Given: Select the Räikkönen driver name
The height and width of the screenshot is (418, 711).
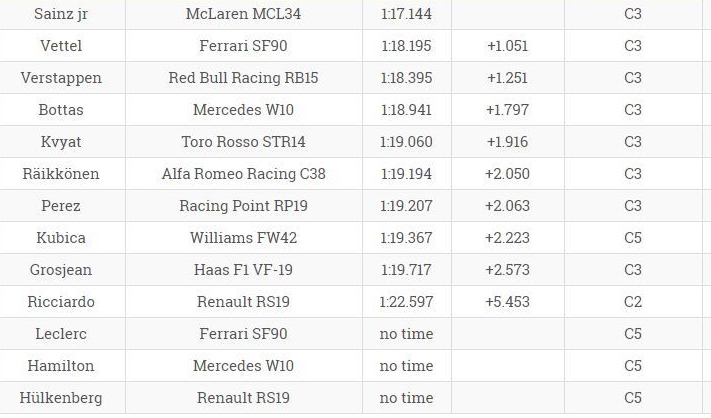Looking at the screenshot, I should point(61,174).
